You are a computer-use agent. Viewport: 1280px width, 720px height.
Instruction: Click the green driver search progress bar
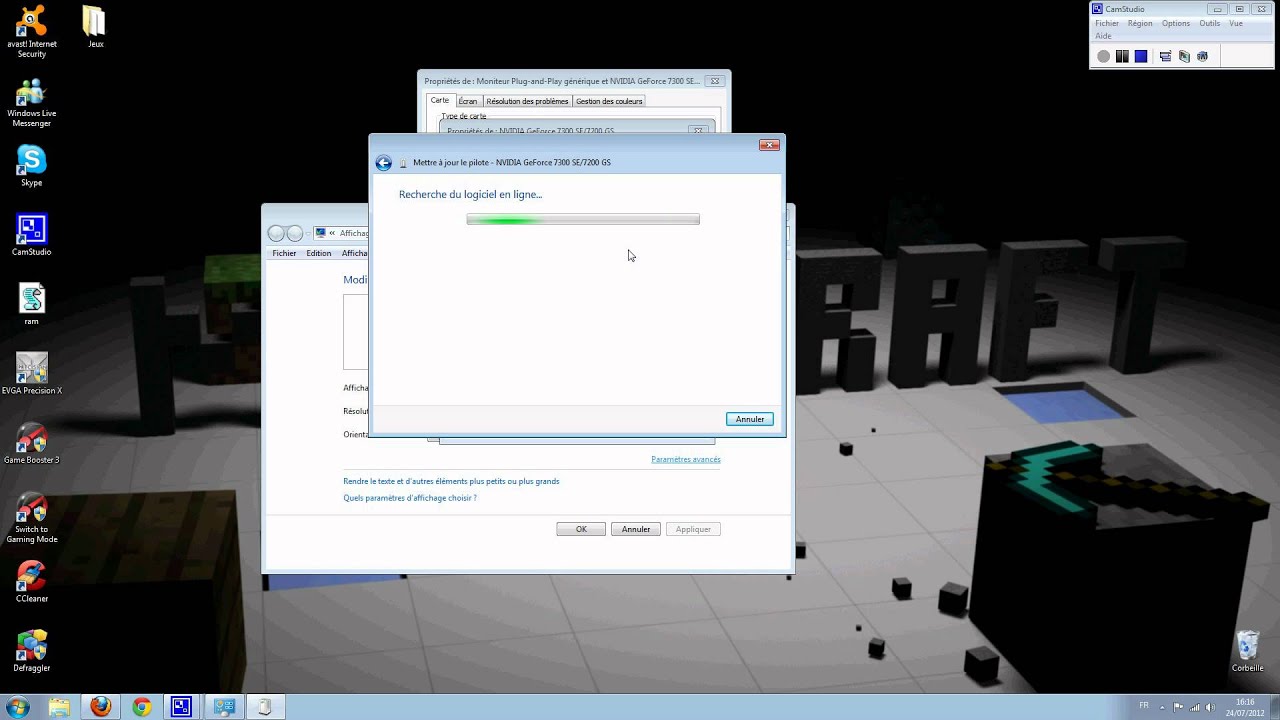pos(583,220)
